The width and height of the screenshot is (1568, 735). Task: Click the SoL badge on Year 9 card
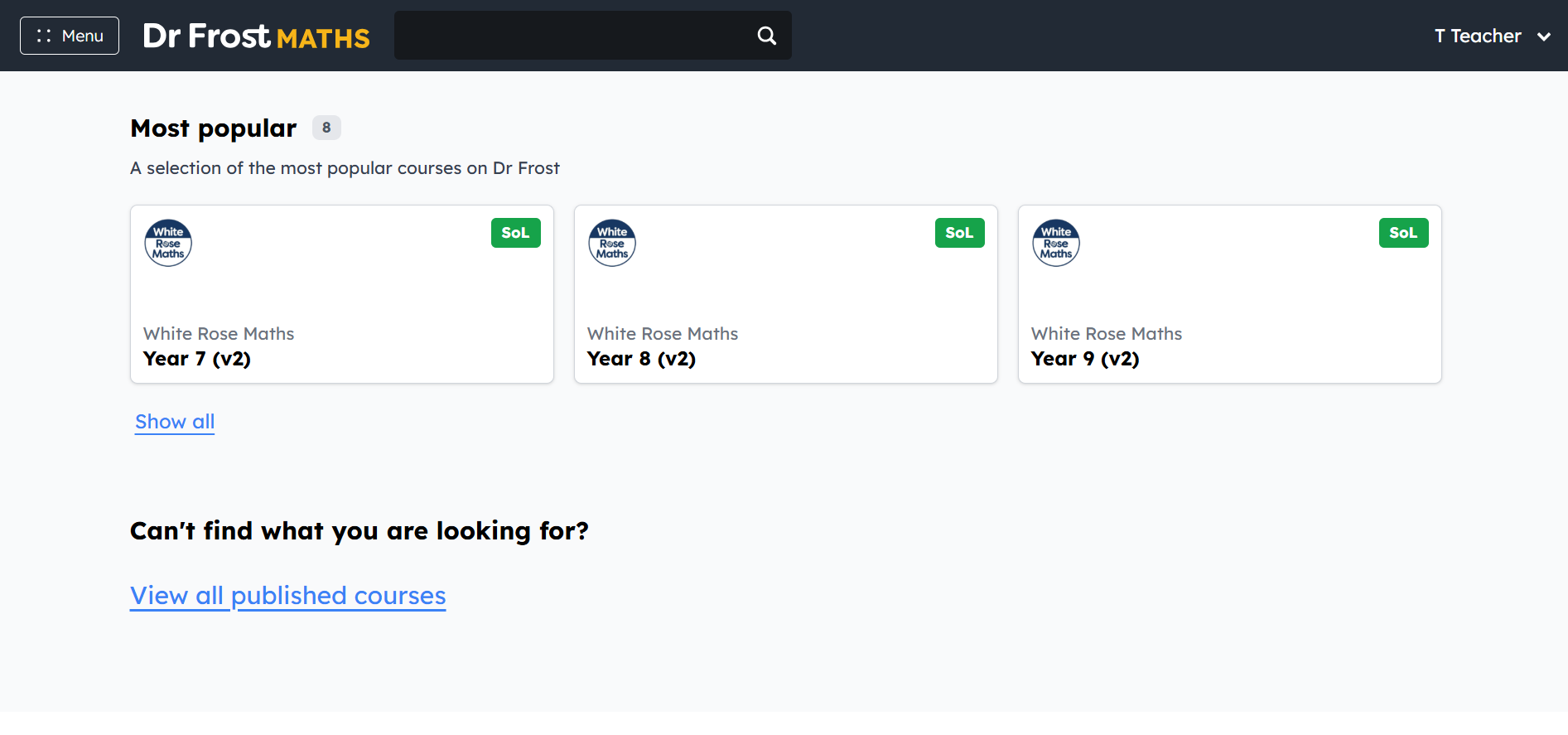(x=1404, y=233)
